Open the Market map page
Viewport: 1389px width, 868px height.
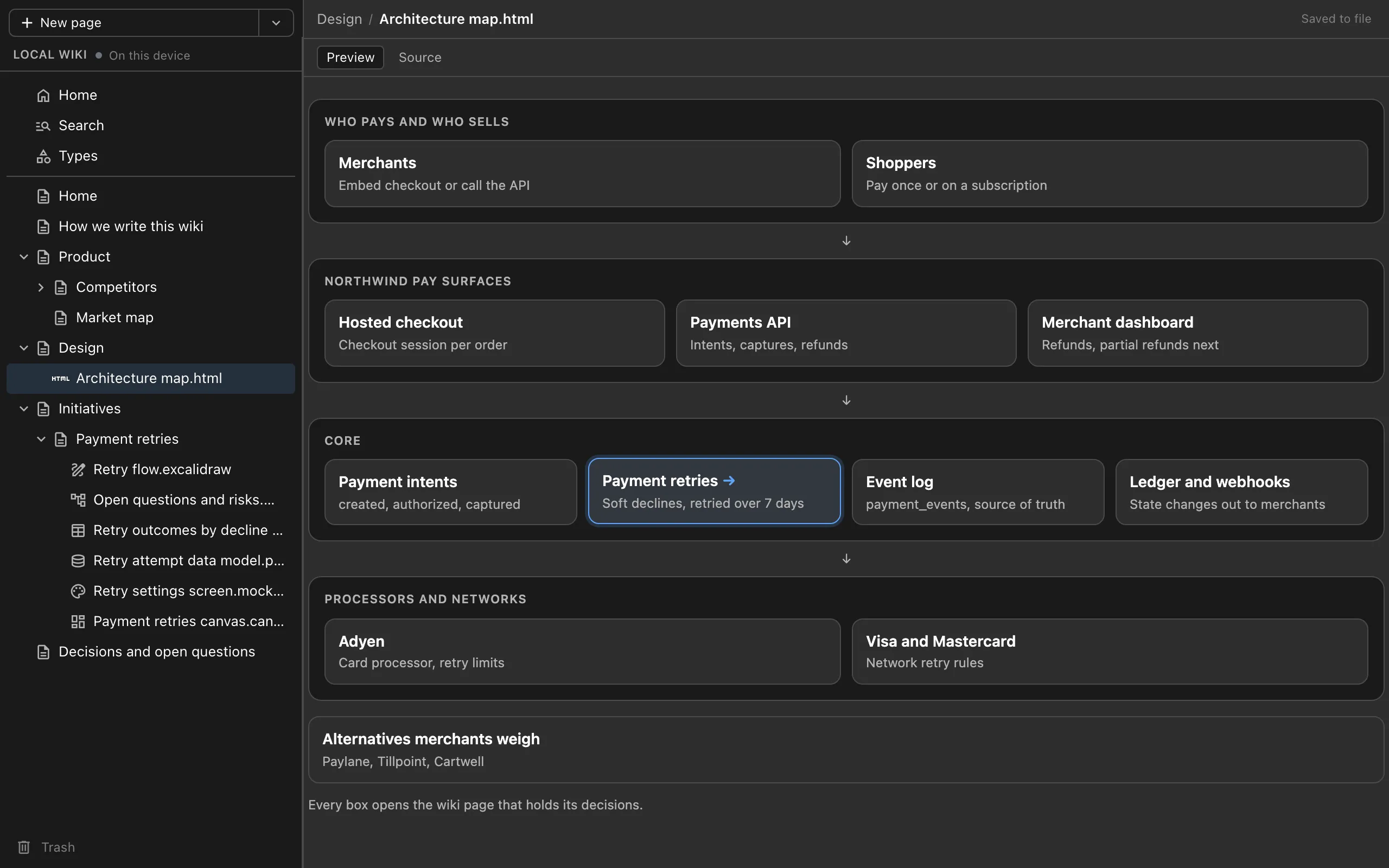tap(151, 318)
